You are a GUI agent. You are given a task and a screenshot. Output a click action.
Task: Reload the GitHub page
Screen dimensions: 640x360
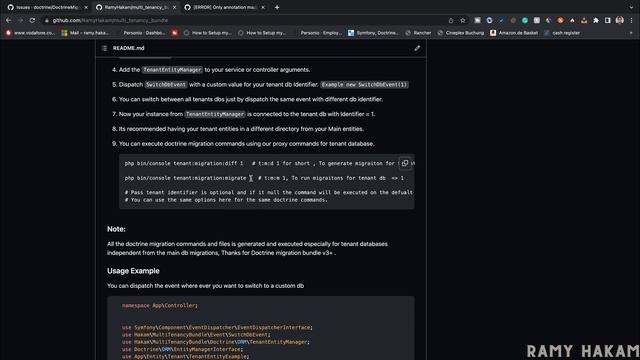click(x=32, y=20)
